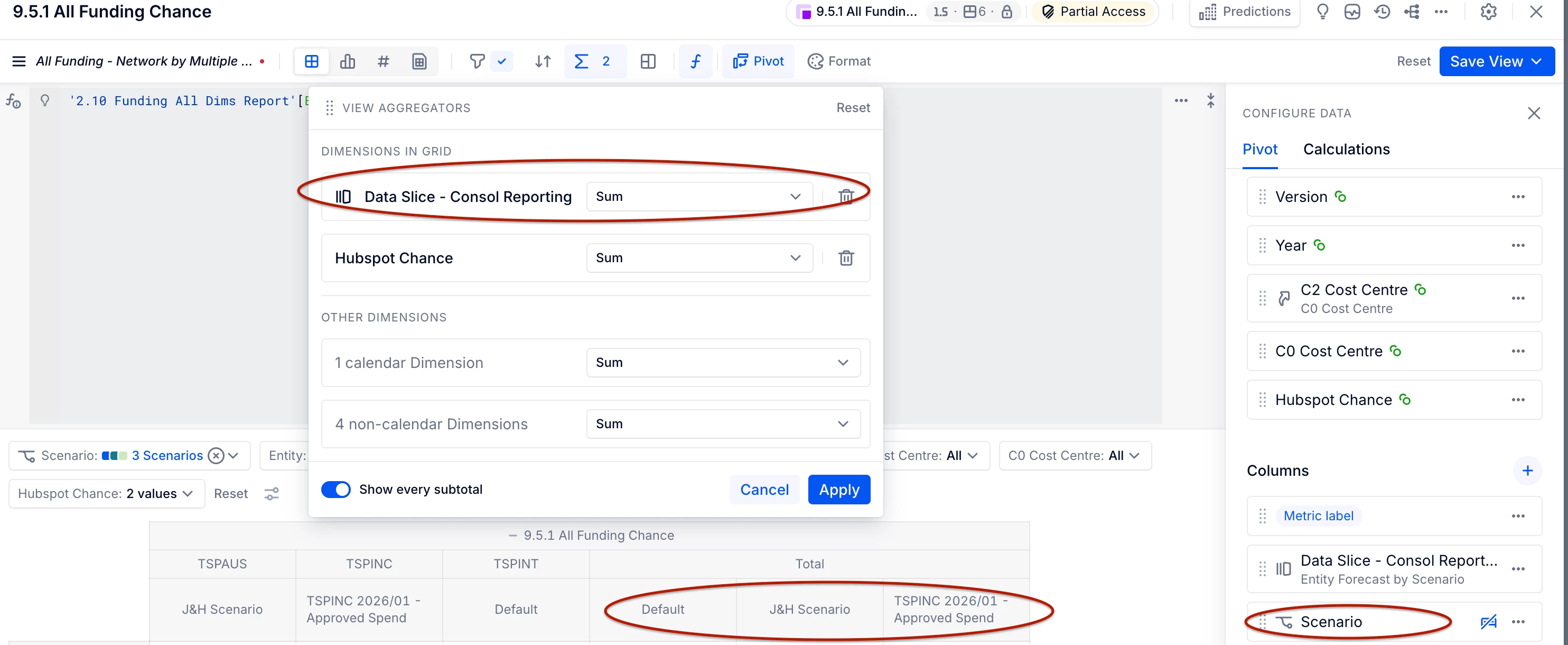The height and width of the screenshot is (645, 1568).
Task: Open the Pivot toolbar item
Action: click(759, 61)
